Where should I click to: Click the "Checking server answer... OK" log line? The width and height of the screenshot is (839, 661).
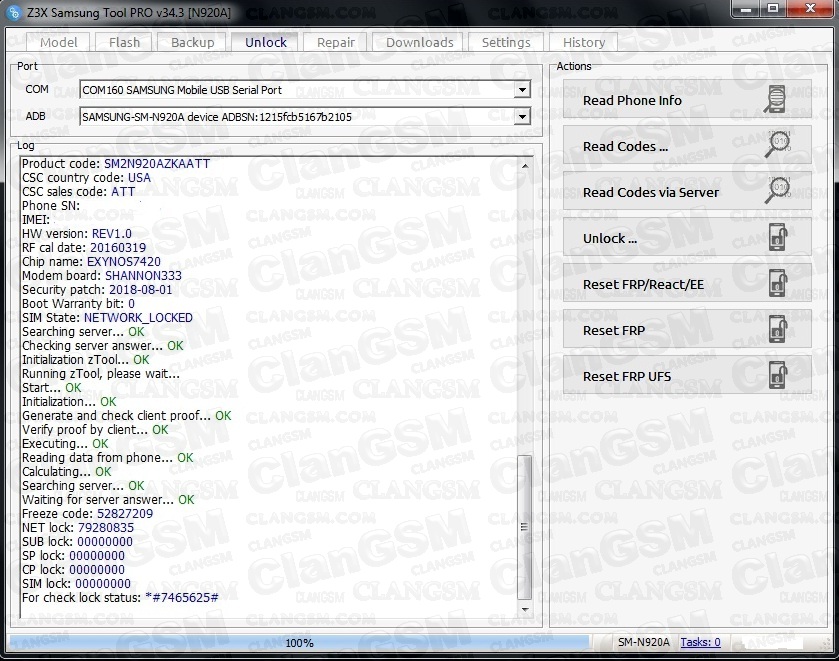click(103, 346)
